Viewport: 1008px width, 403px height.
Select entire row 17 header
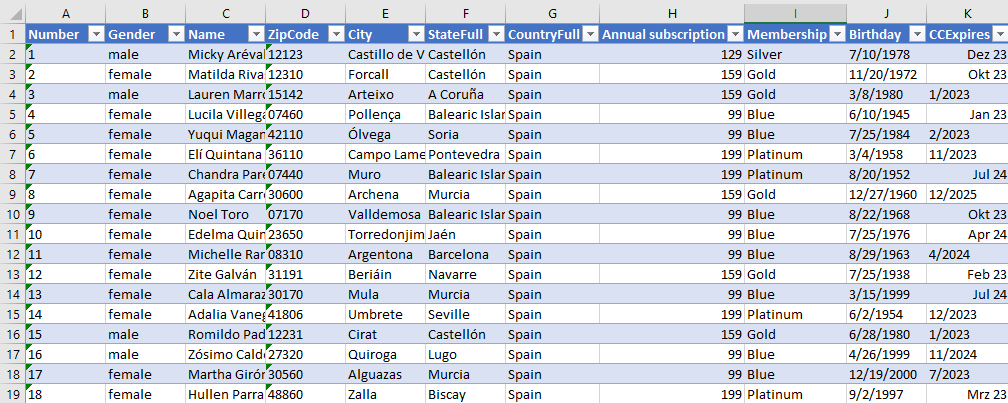tap(12, 354)
